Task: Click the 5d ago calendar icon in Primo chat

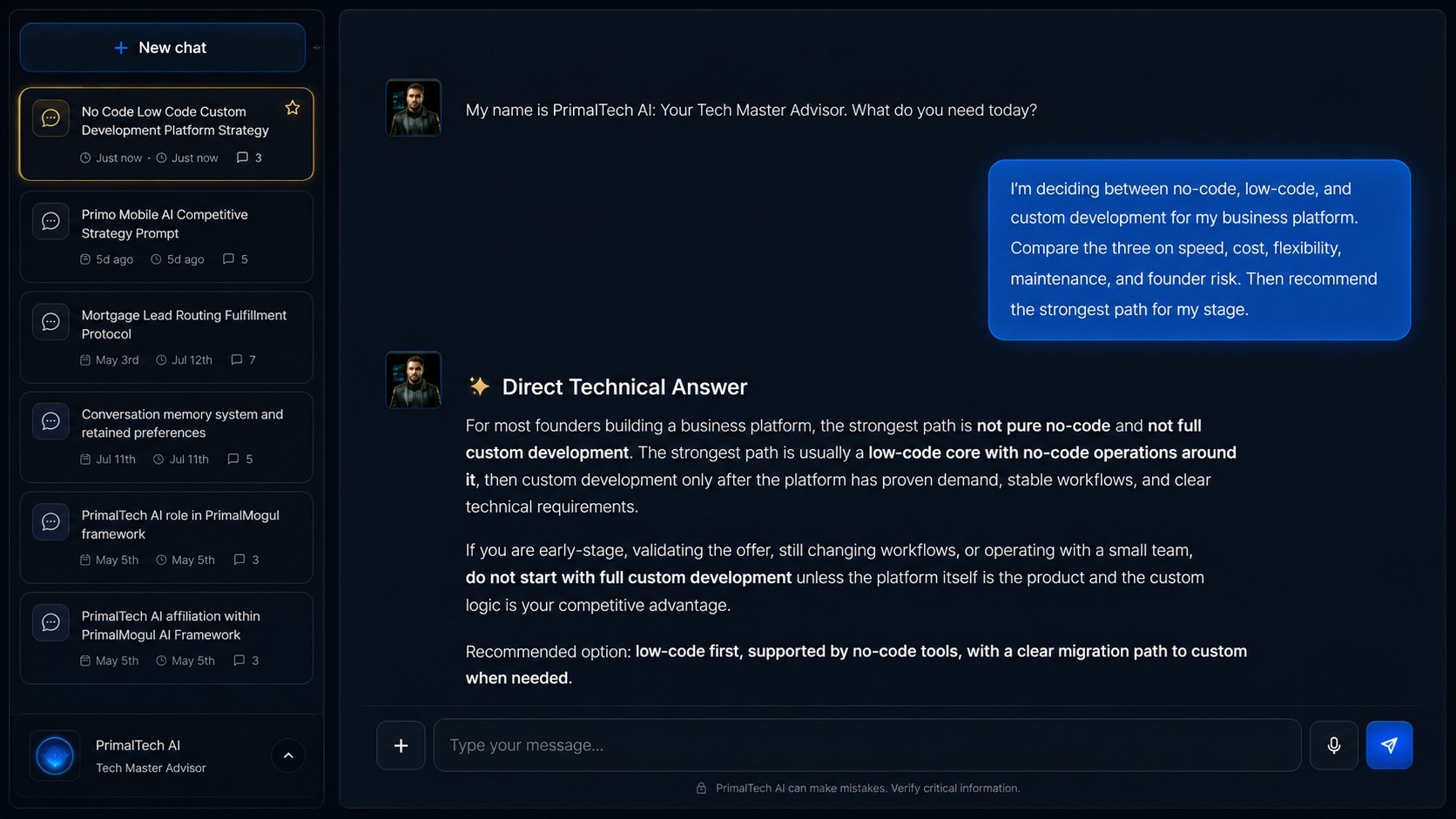Action: 85,259
